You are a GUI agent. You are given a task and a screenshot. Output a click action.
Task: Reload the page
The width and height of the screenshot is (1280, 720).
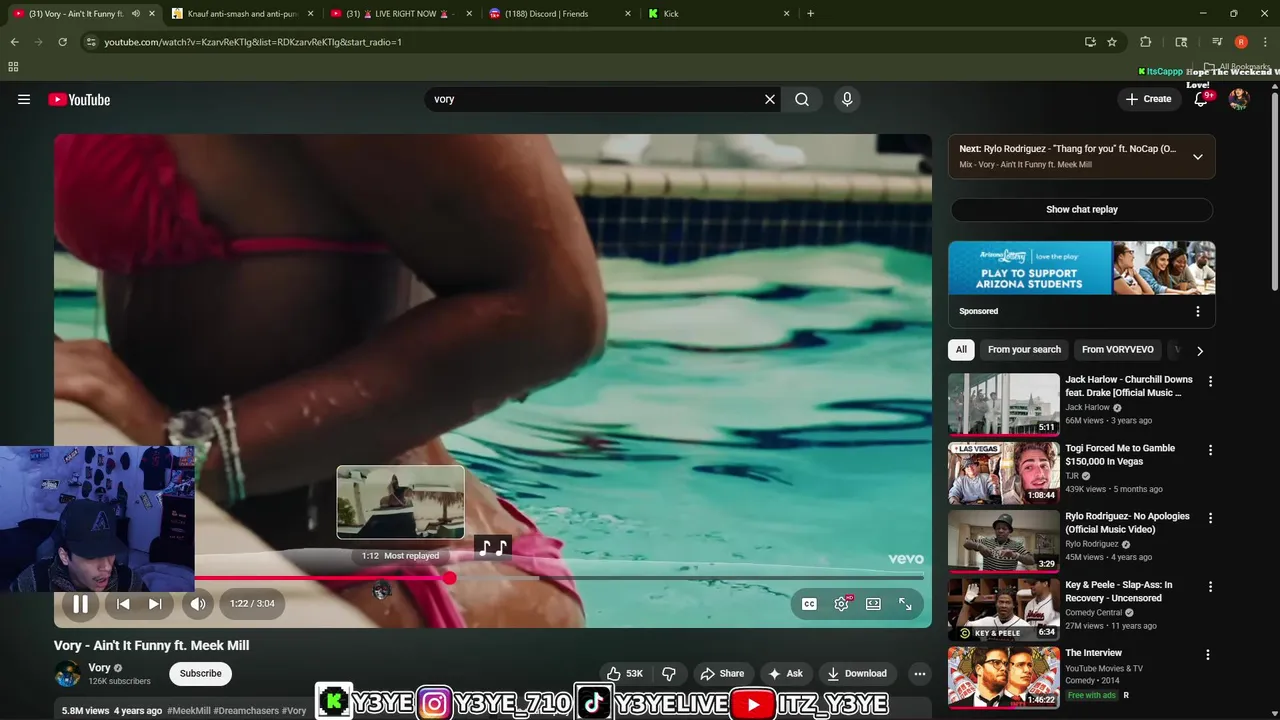coord(62,42)
